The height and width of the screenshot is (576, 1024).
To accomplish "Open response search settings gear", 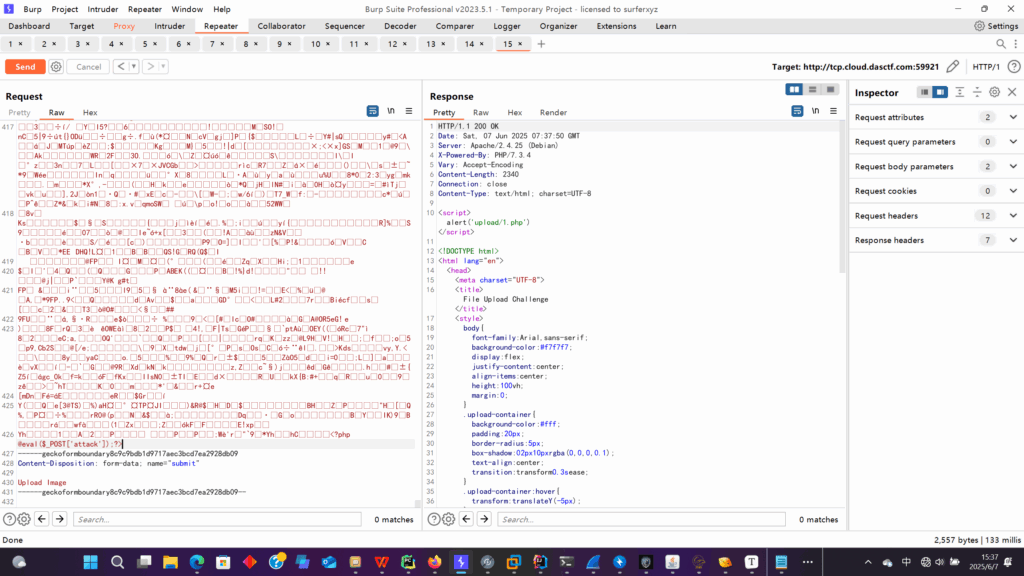I will (449, 519).
